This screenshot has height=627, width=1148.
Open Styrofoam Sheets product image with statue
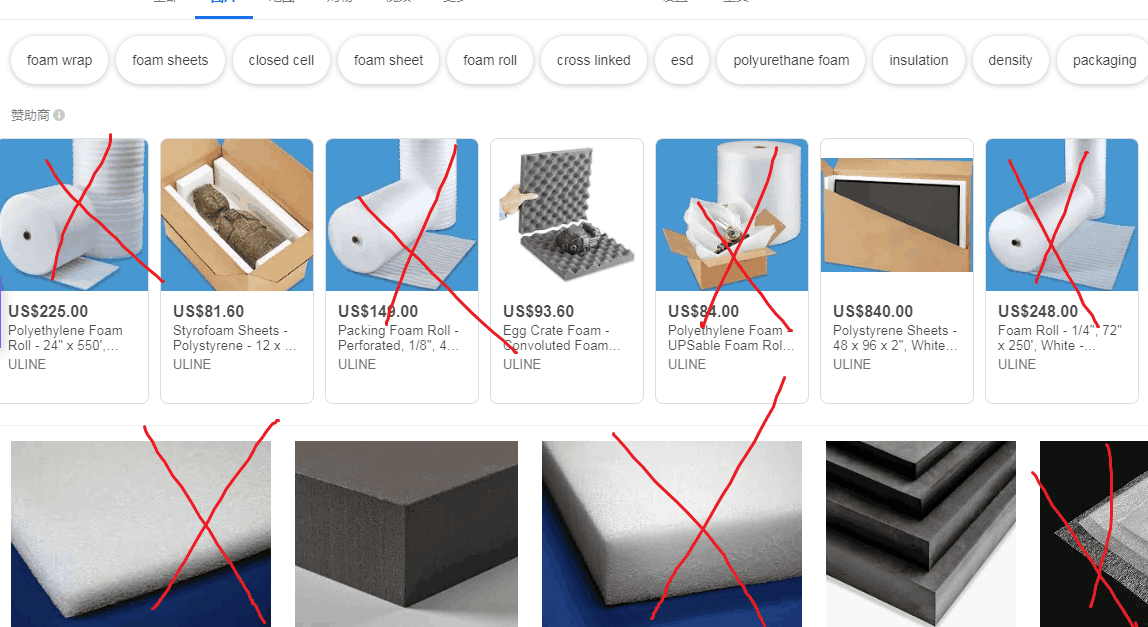(236, 215)
